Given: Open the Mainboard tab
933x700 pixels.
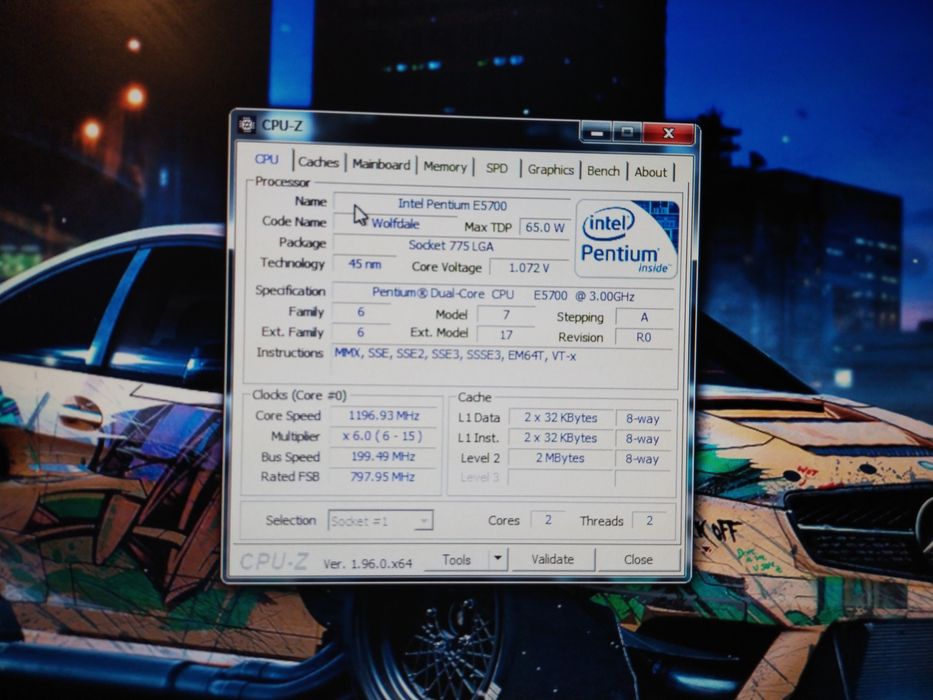Looking at the screenshot, I should click(381, 164).
